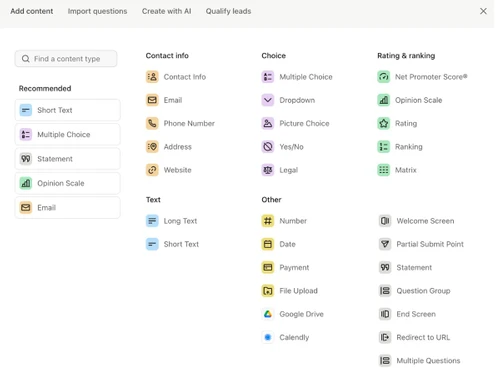Go to the Qualify leads tab
This screenshot has width=500, height=375.
[x=228, y=11]
